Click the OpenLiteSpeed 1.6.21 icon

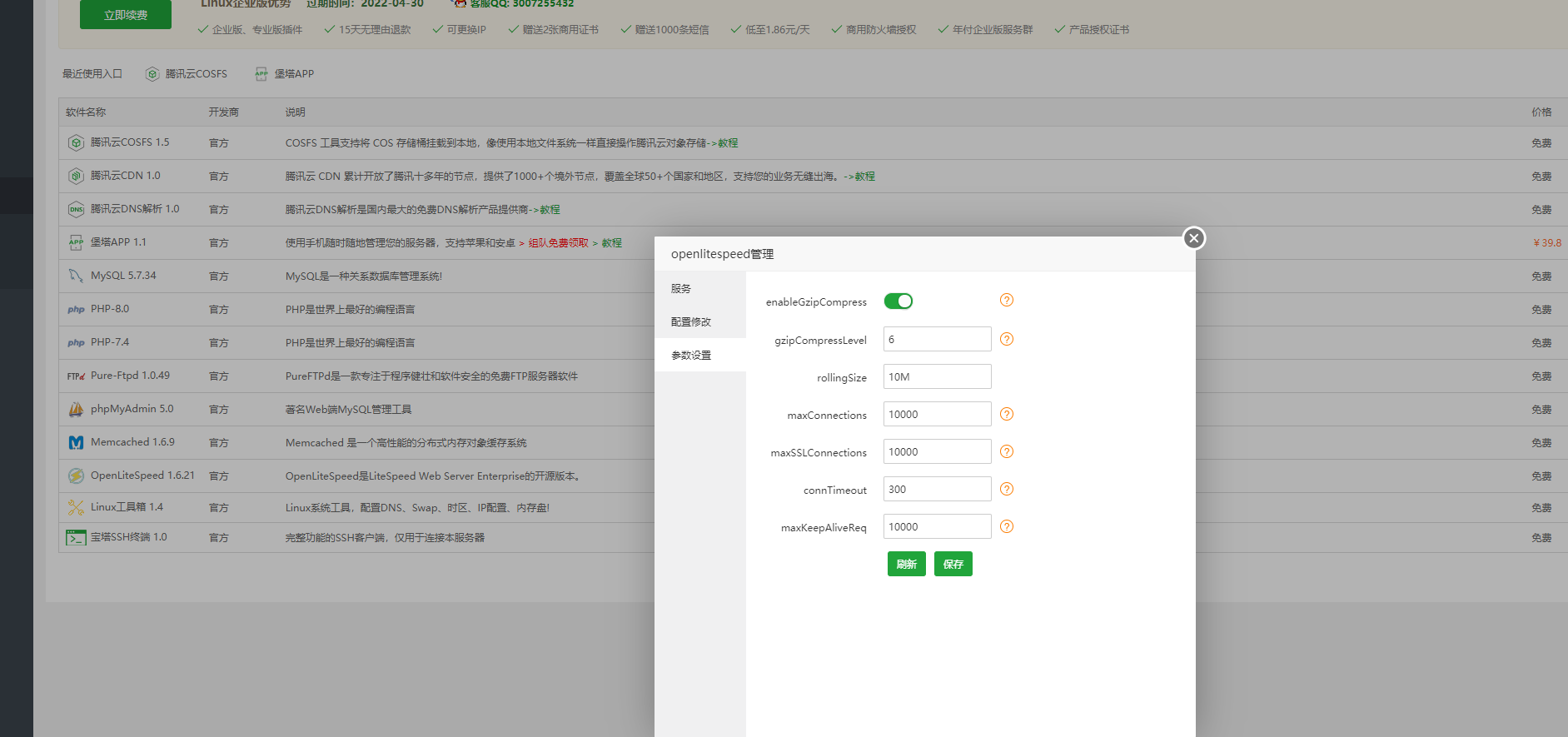[76, 476]
